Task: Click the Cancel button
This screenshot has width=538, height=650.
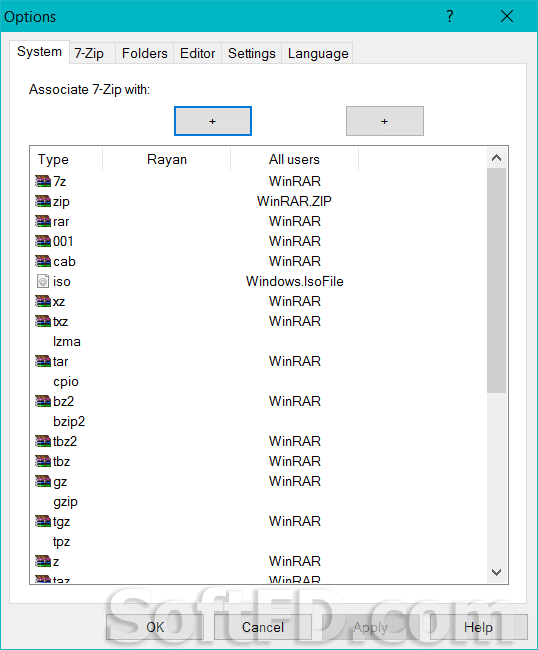Action: click(263, 627)
